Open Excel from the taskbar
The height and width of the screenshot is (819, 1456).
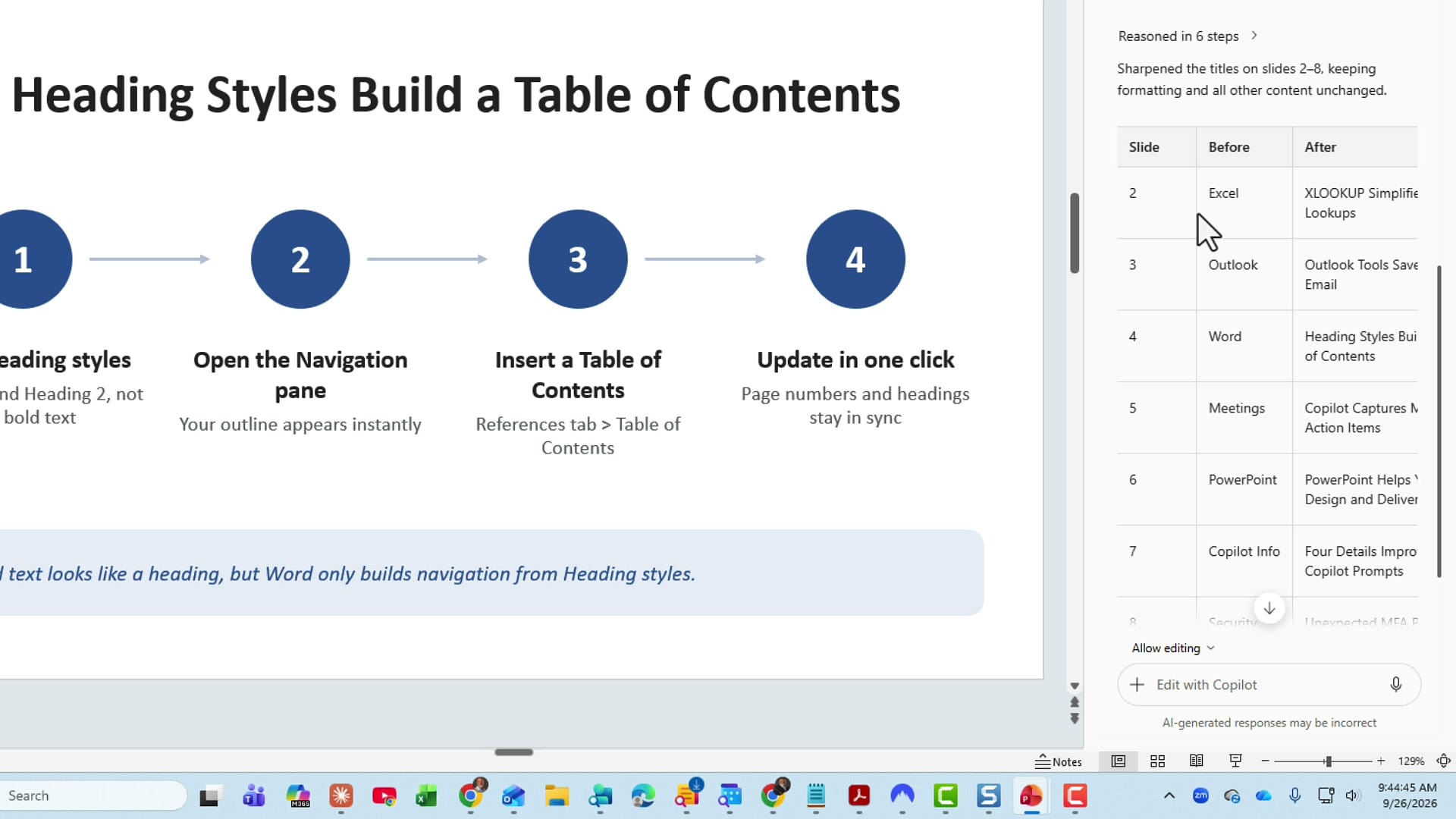tap(426, 795)
